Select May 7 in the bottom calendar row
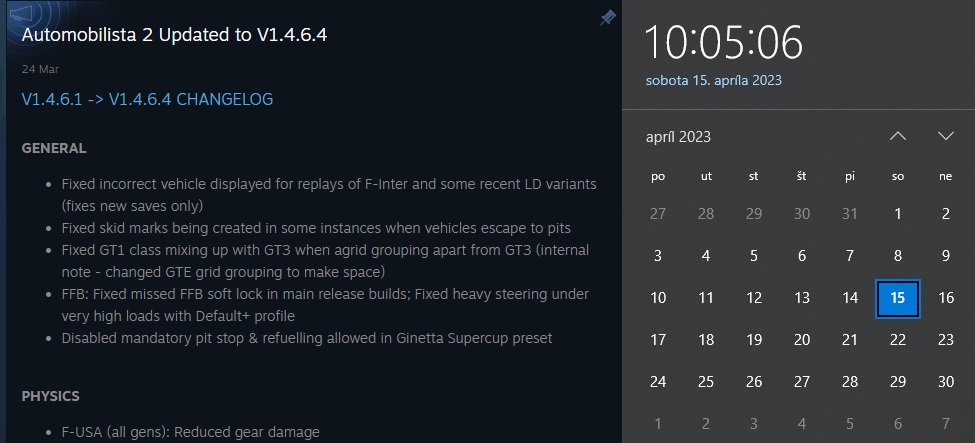The height and width of the screenshot is (443, 975). click(946, 424)
